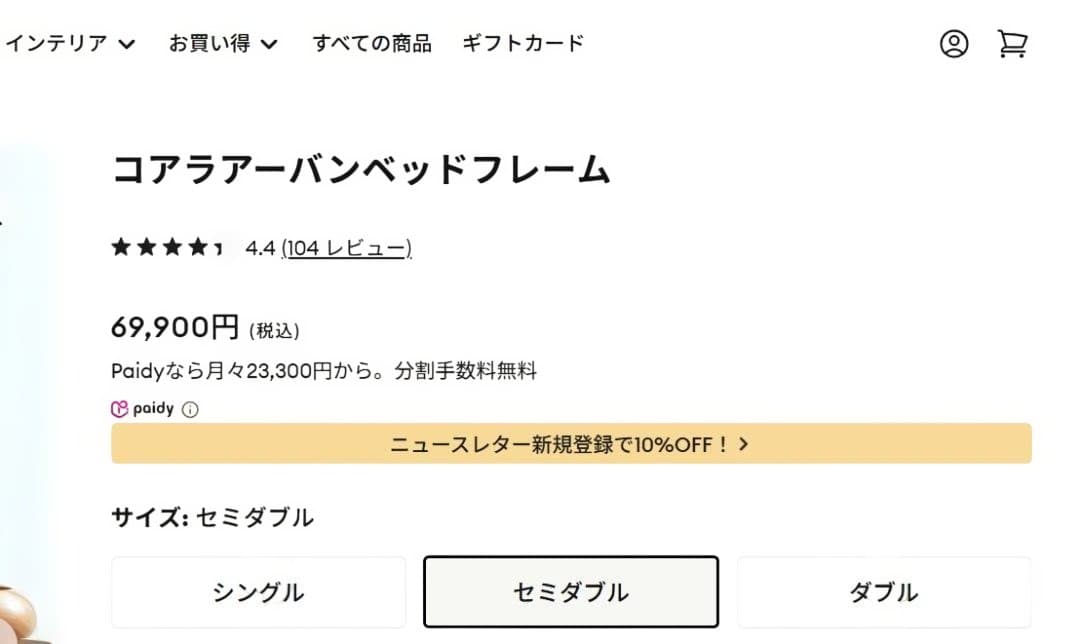Expand the インテリア chevron arrow

coord(126,44)
